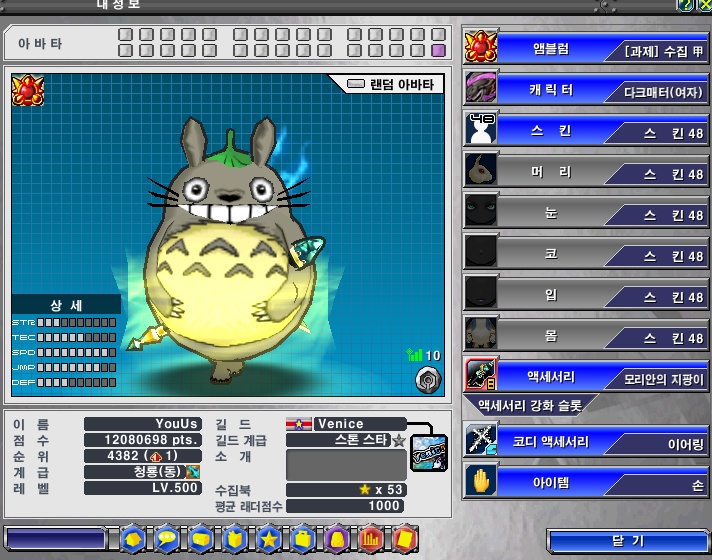Viewport: 712px width, 560px height.
Task: Select the 코 row
Action: pos(585,253)
